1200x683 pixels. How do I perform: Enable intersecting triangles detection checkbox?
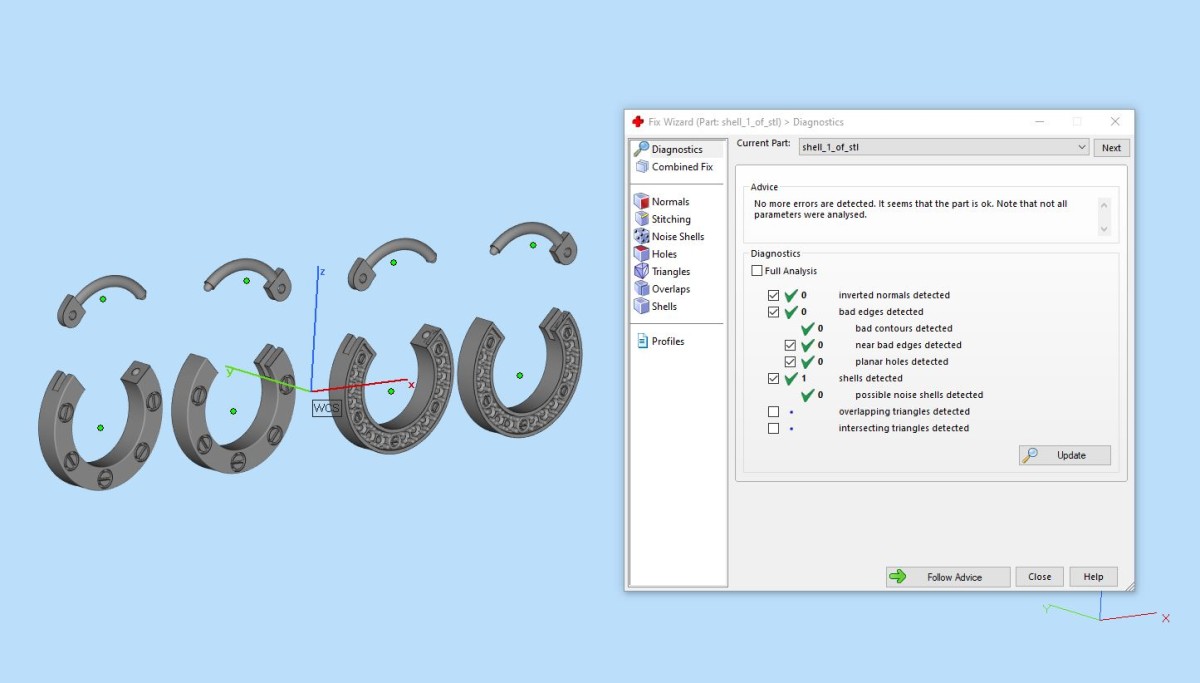coord(773,428)
